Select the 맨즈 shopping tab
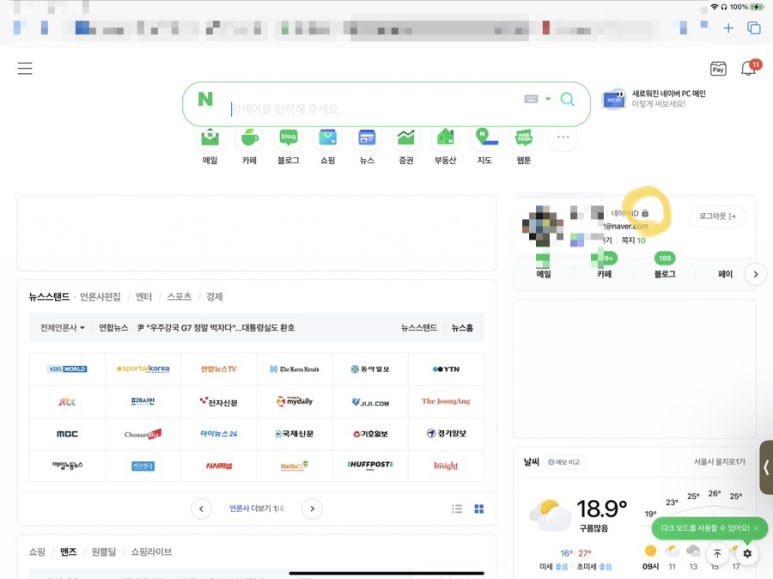This screenshot has width=773, height=579. coord(68,551)
